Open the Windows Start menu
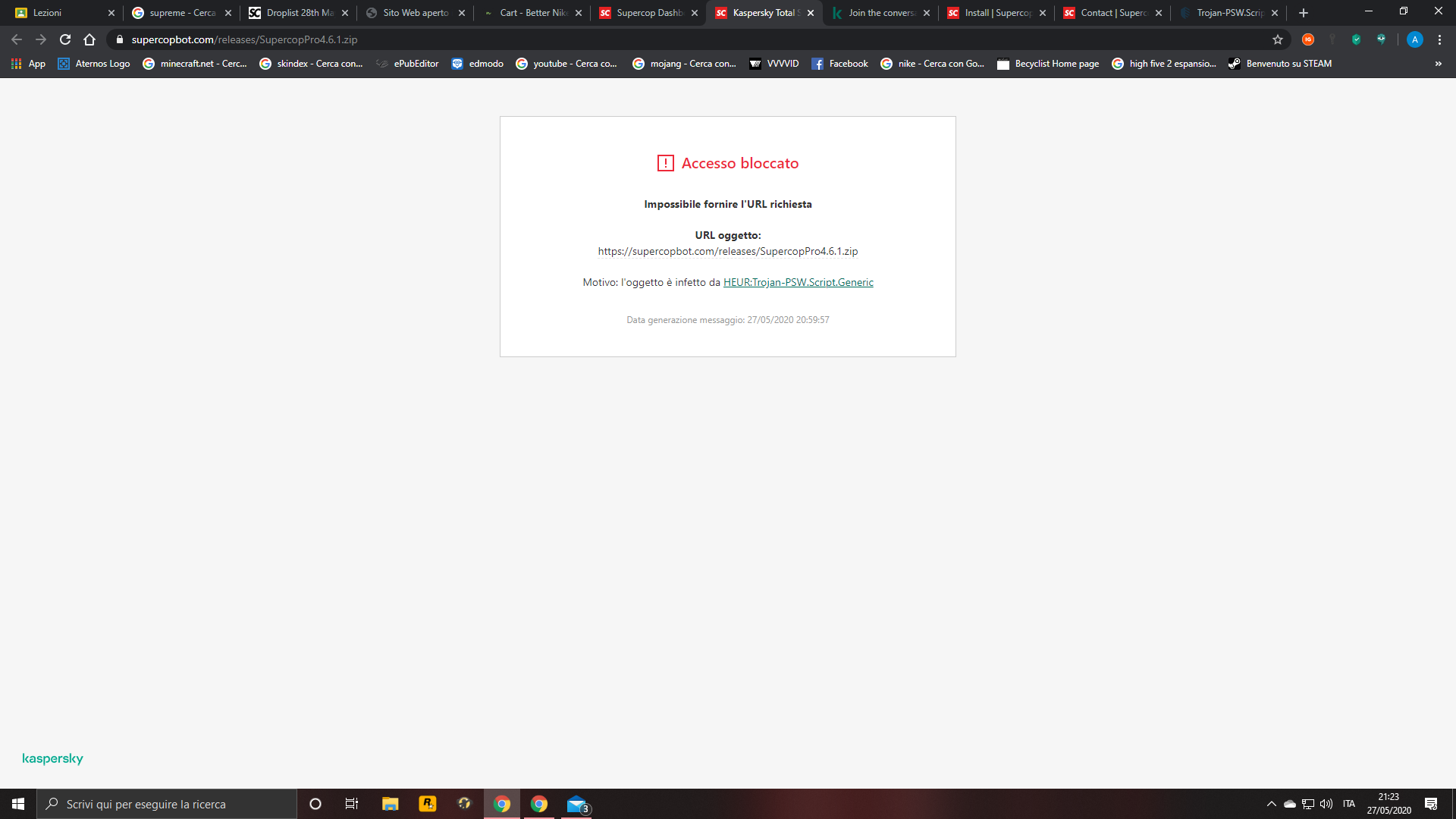This screenshot has height=819, width=1456. coord(18,804)
